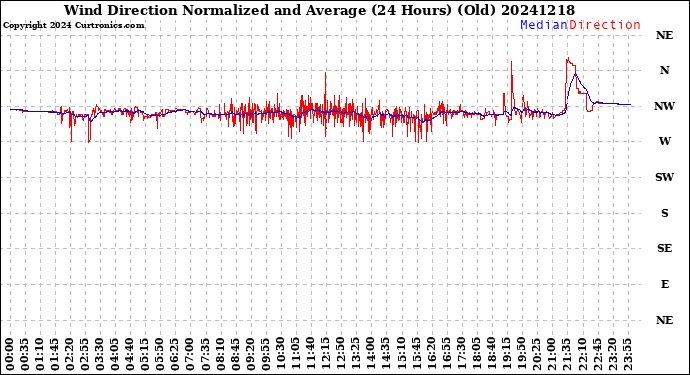Click the 00:35 time label
690x375 pixels.
pos(26,355)
